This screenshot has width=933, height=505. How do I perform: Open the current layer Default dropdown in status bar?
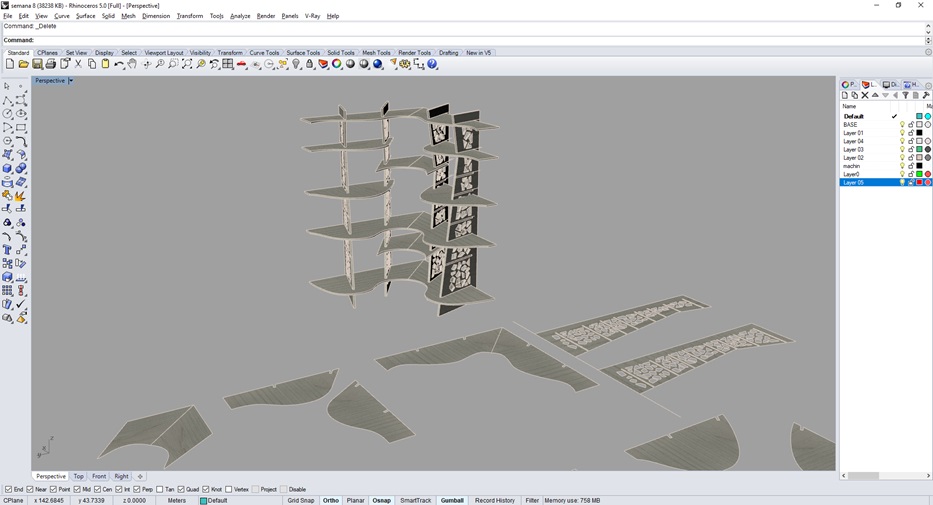(216, 500)
